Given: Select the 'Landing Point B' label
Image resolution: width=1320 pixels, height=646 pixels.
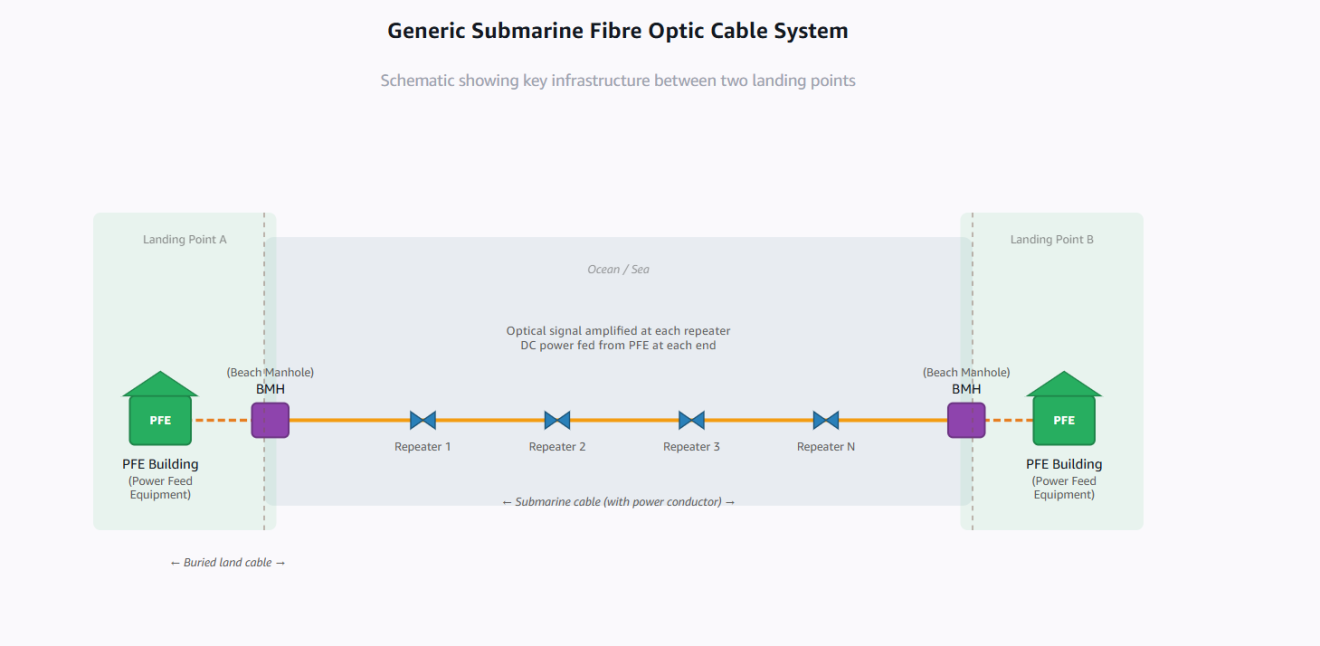Looking at the screenshot, I should pos(1052,240).
